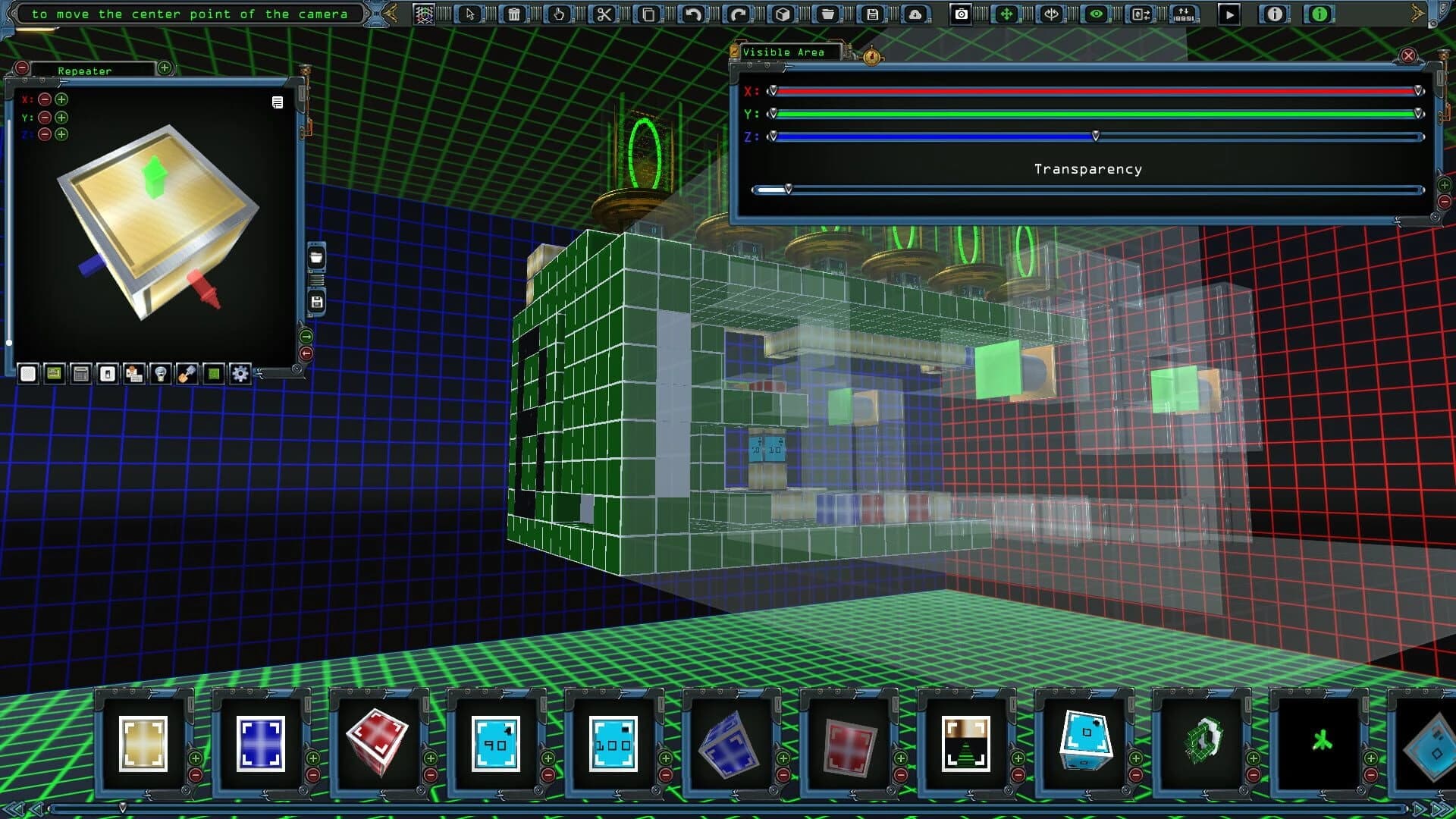Open the camera screenshot tool
Viewport: 1456px width, 819px height.
tap(961, 13)
